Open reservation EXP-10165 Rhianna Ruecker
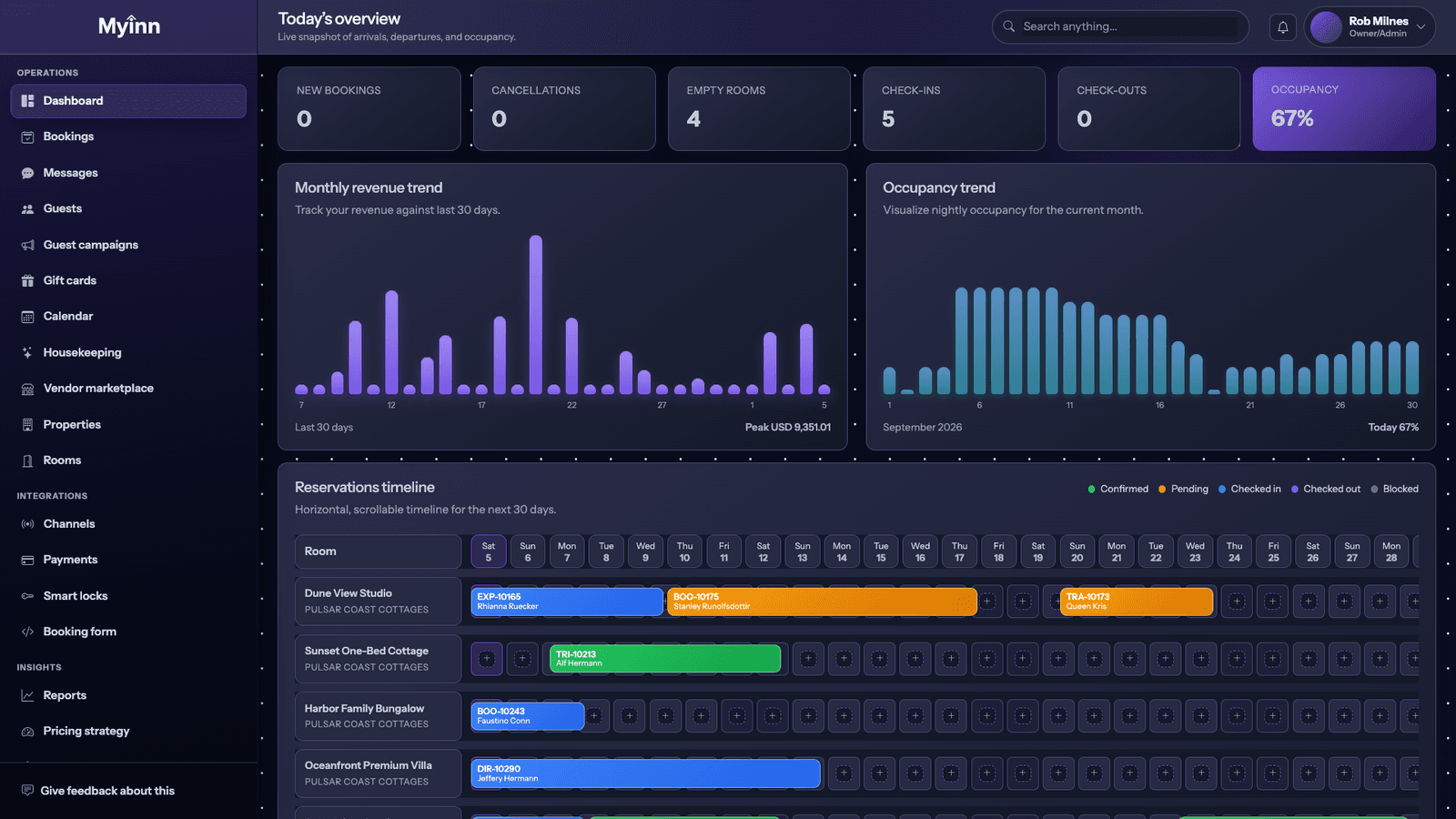The height and width of the screenshot is (819, 1456). (567, 602)
